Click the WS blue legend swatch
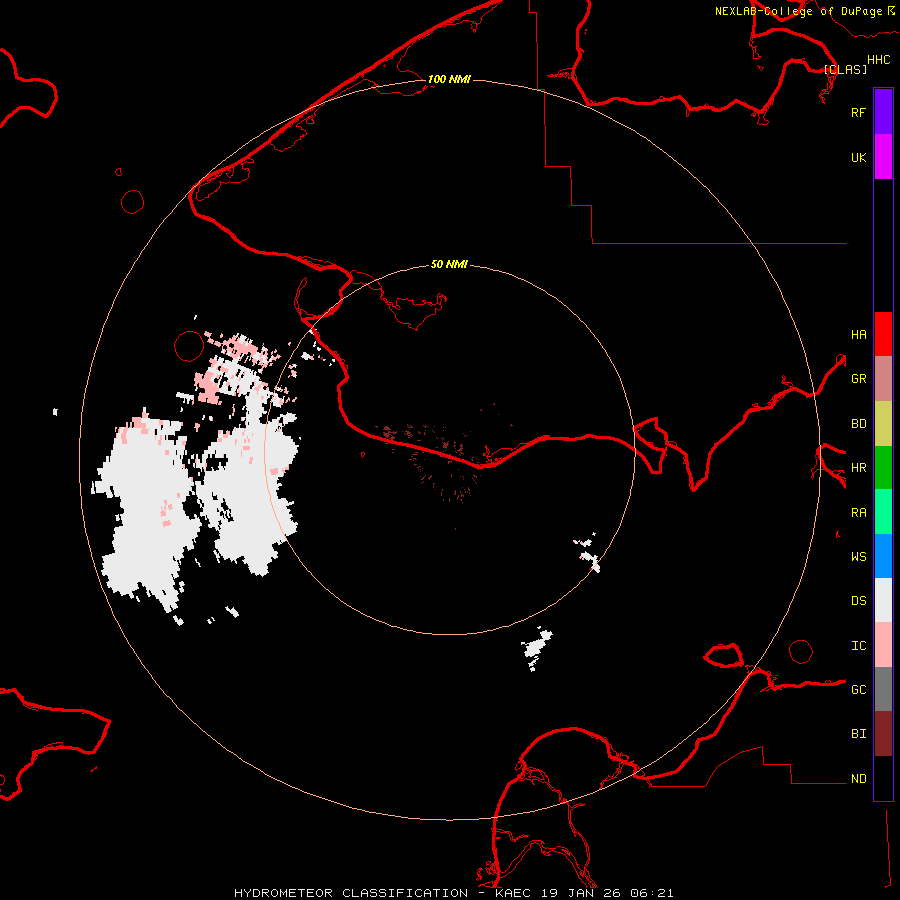 click(x=883, y=556)
